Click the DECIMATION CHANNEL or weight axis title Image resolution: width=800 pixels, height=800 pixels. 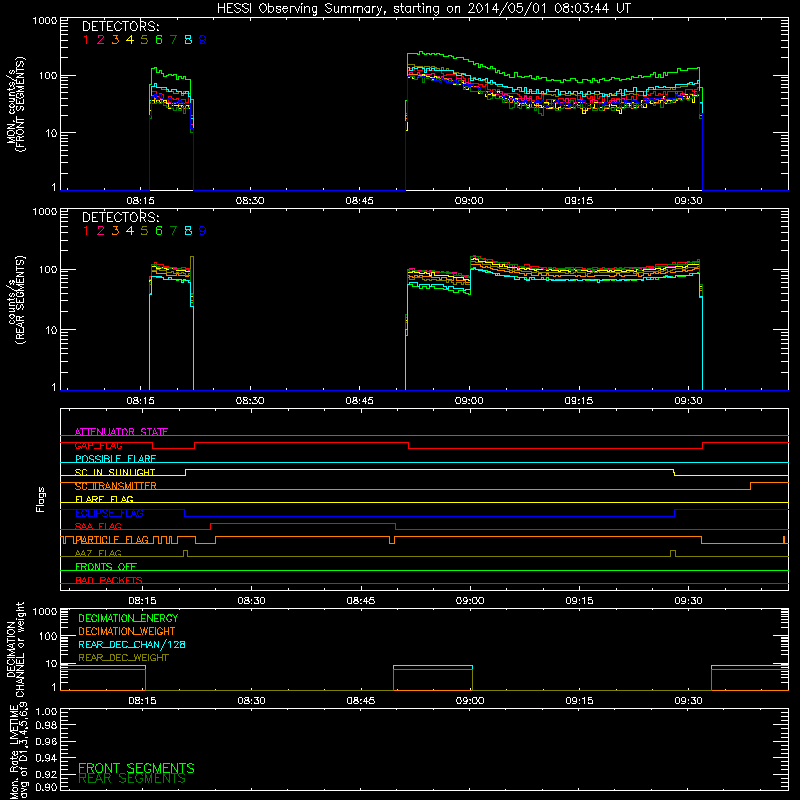(15, 649)
